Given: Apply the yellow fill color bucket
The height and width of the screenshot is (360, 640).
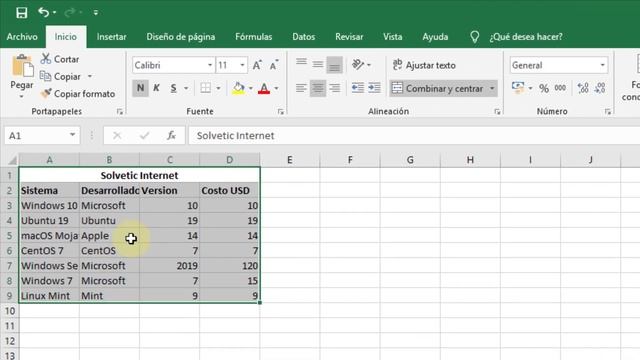Looking at the screenshot, I should click(238, 88).
